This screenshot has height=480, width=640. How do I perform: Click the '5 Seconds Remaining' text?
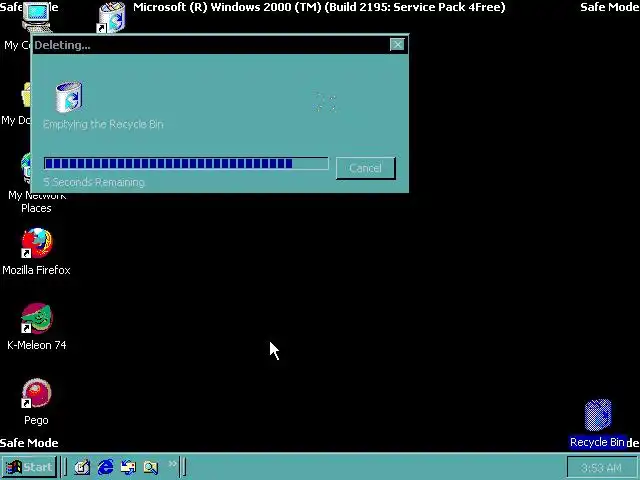(94, 182)
